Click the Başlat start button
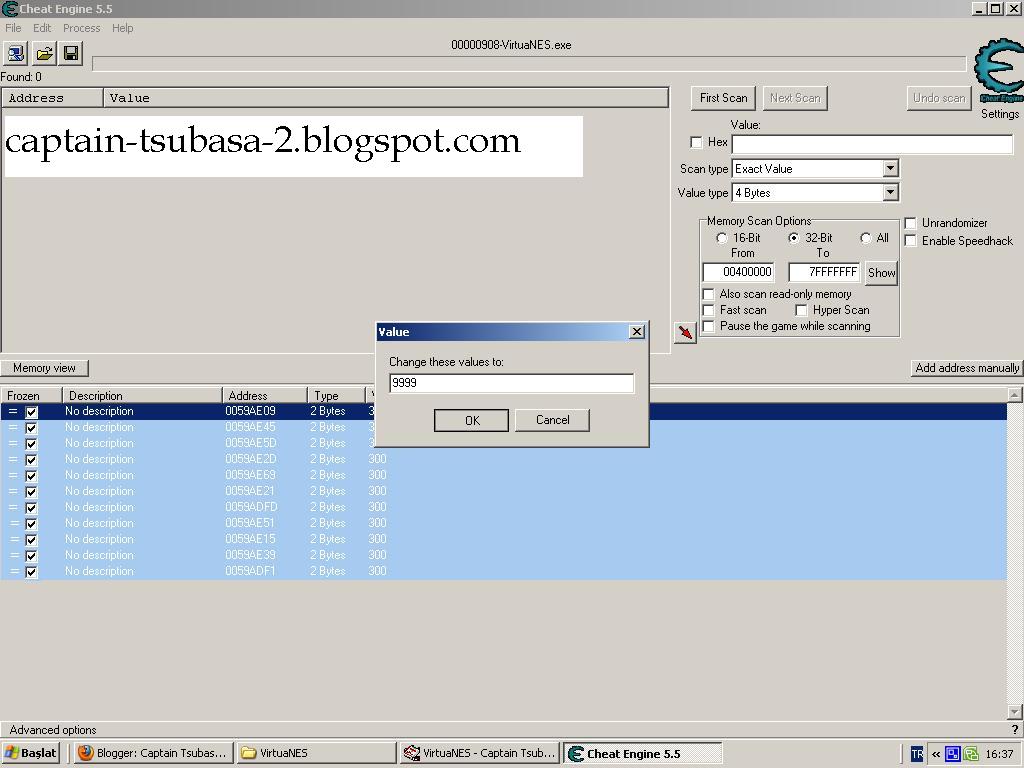Viewport: 1024px width, 768px height. (x=31, y=753)
